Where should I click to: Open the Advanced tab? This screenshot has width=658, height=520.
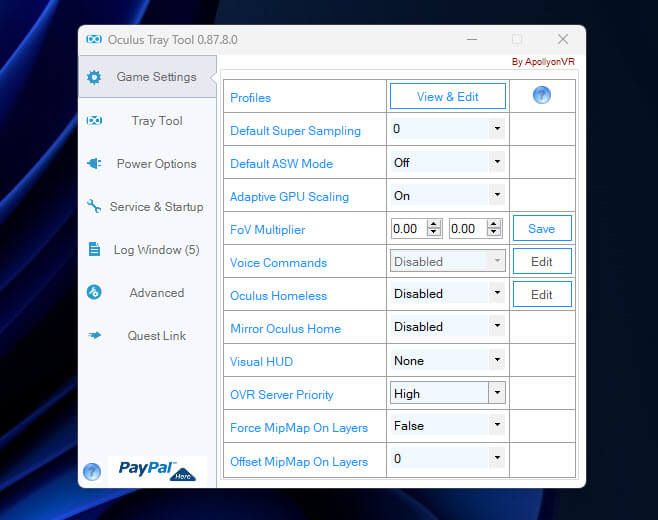[x=148, y=293]
